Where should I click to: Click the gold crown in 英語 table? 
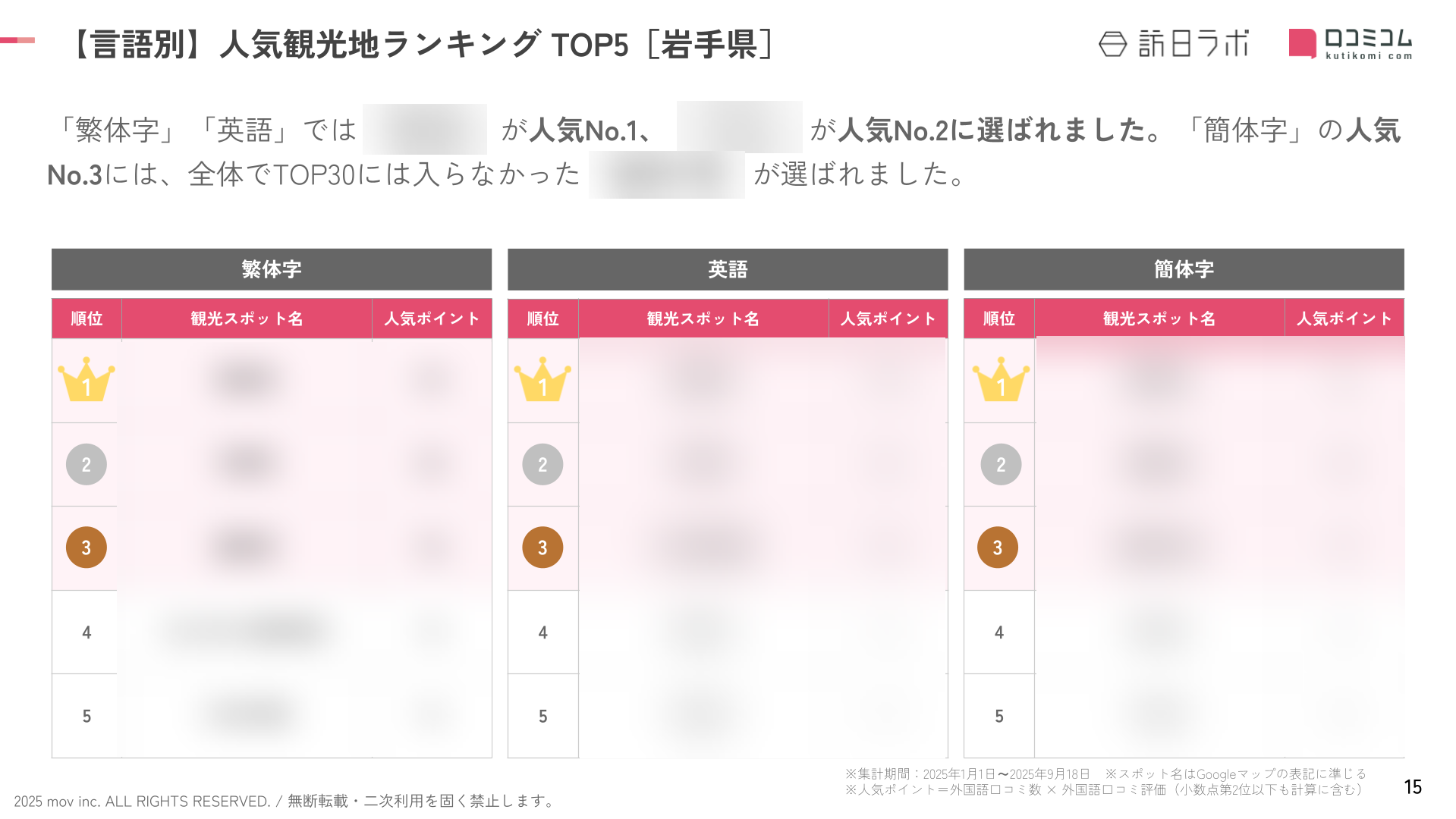[542, 380]
